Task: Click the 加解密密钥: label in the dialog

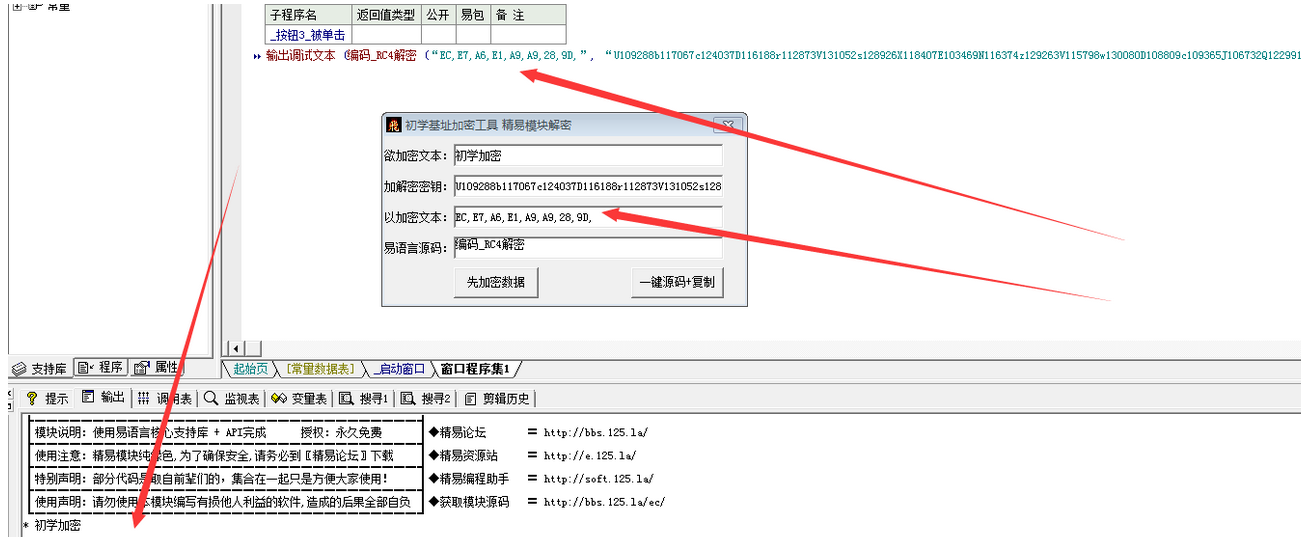Action: point(417,187)
